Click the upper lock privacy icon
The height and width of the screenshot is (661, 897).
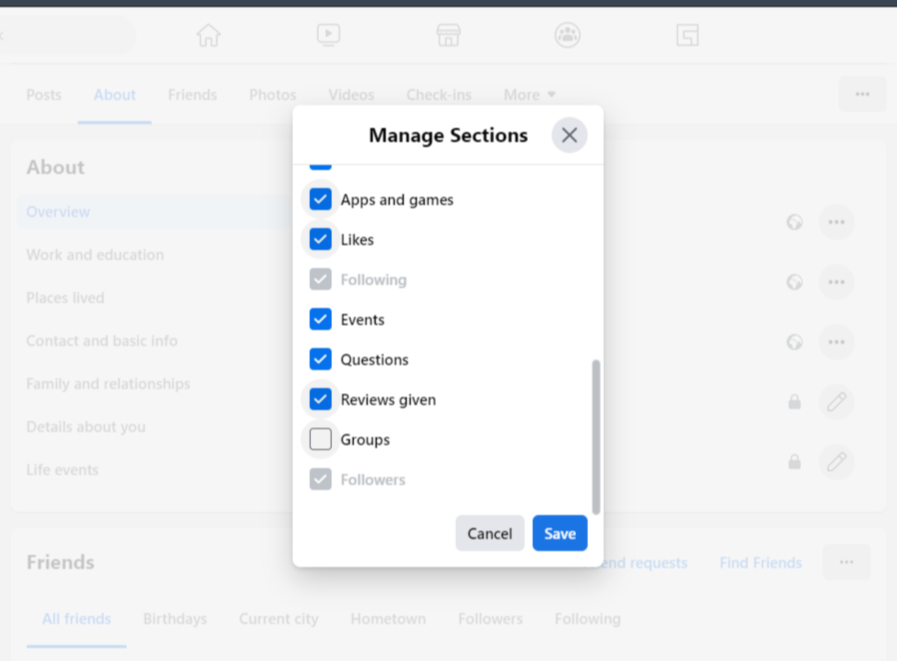pos(794,402)
